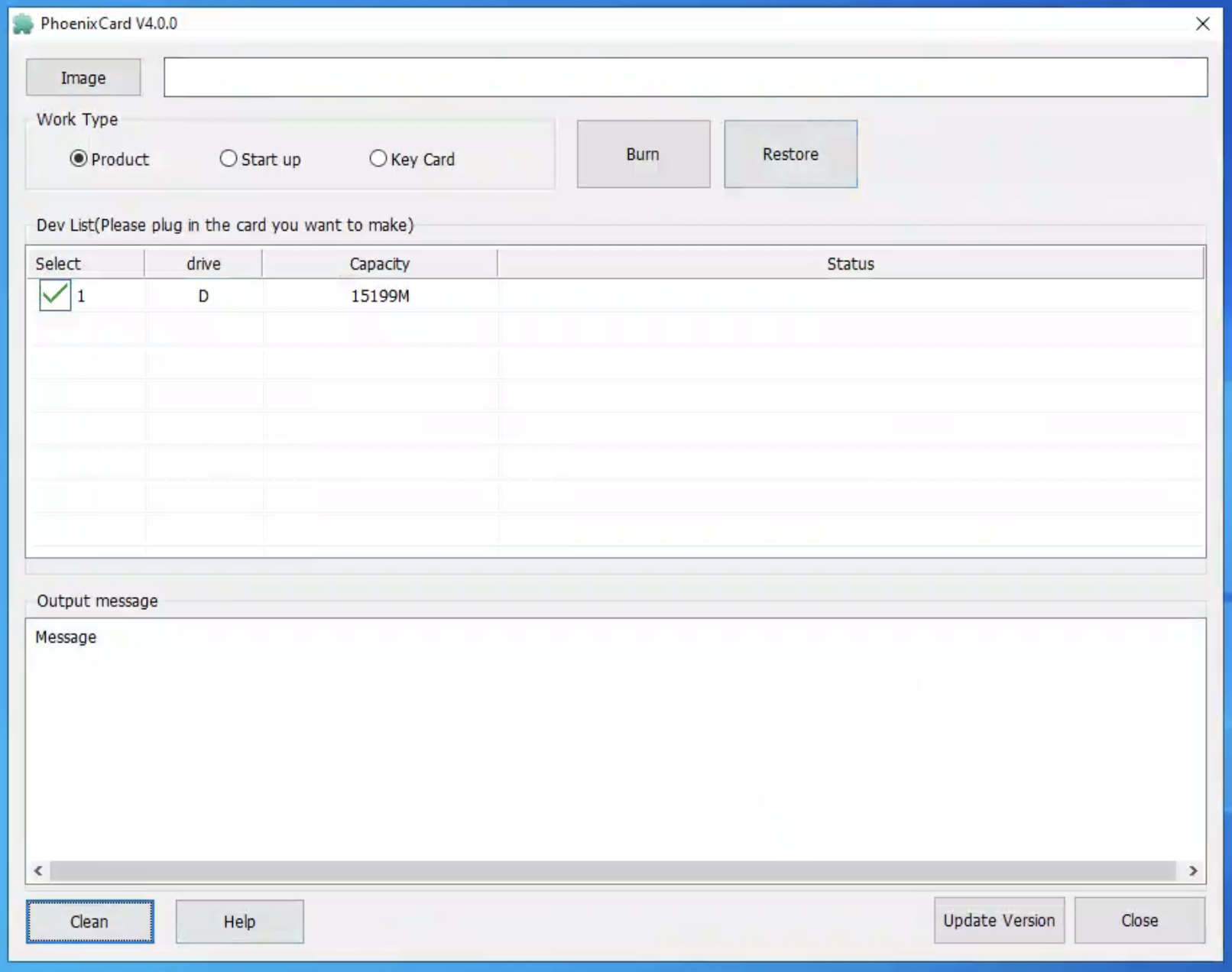1232x972 pixels.
Task: Sort by the Capacity column header
Action: pyautogui.click(x=379, y=264)
